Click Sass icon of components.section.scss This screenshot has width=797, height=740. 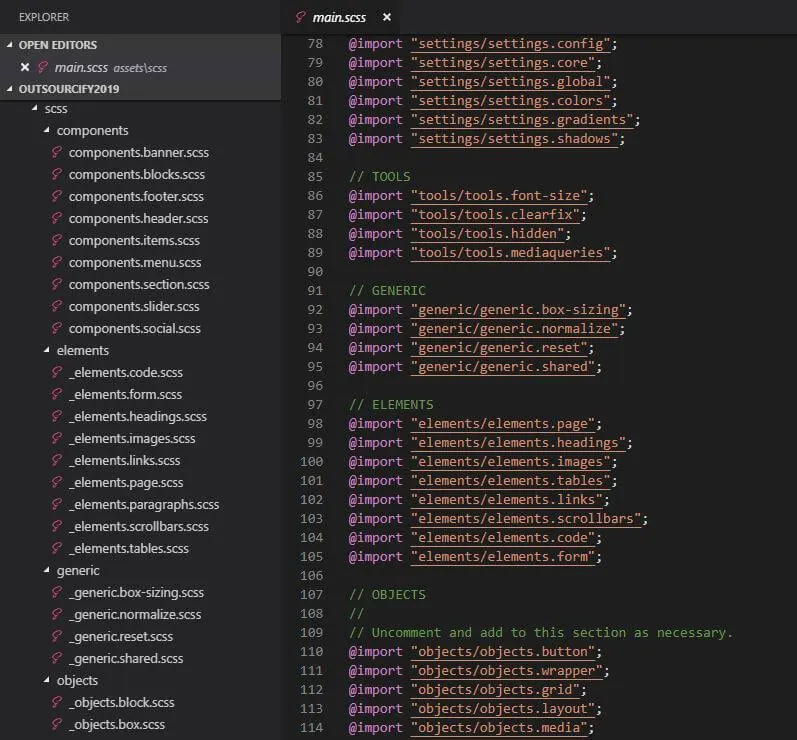pyautogui.click(x=57, y=284)
